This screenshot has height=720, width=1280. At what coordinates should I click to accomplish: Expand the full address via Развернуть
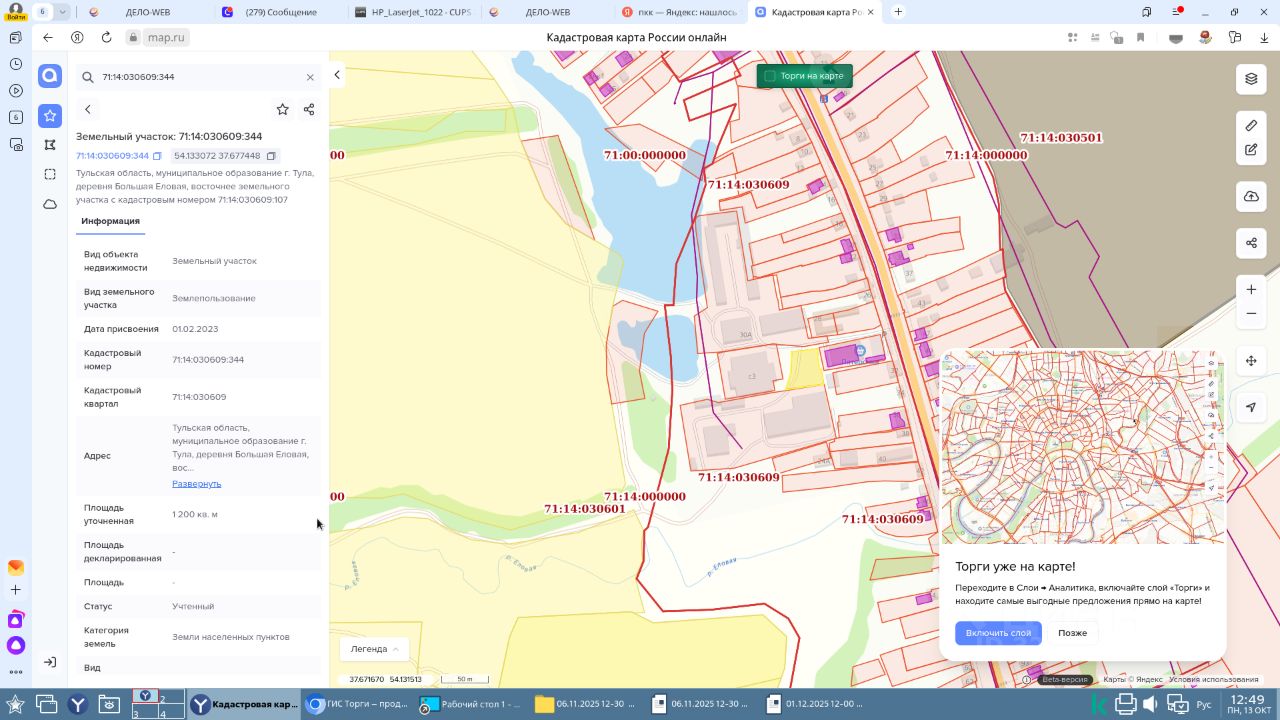196,484
